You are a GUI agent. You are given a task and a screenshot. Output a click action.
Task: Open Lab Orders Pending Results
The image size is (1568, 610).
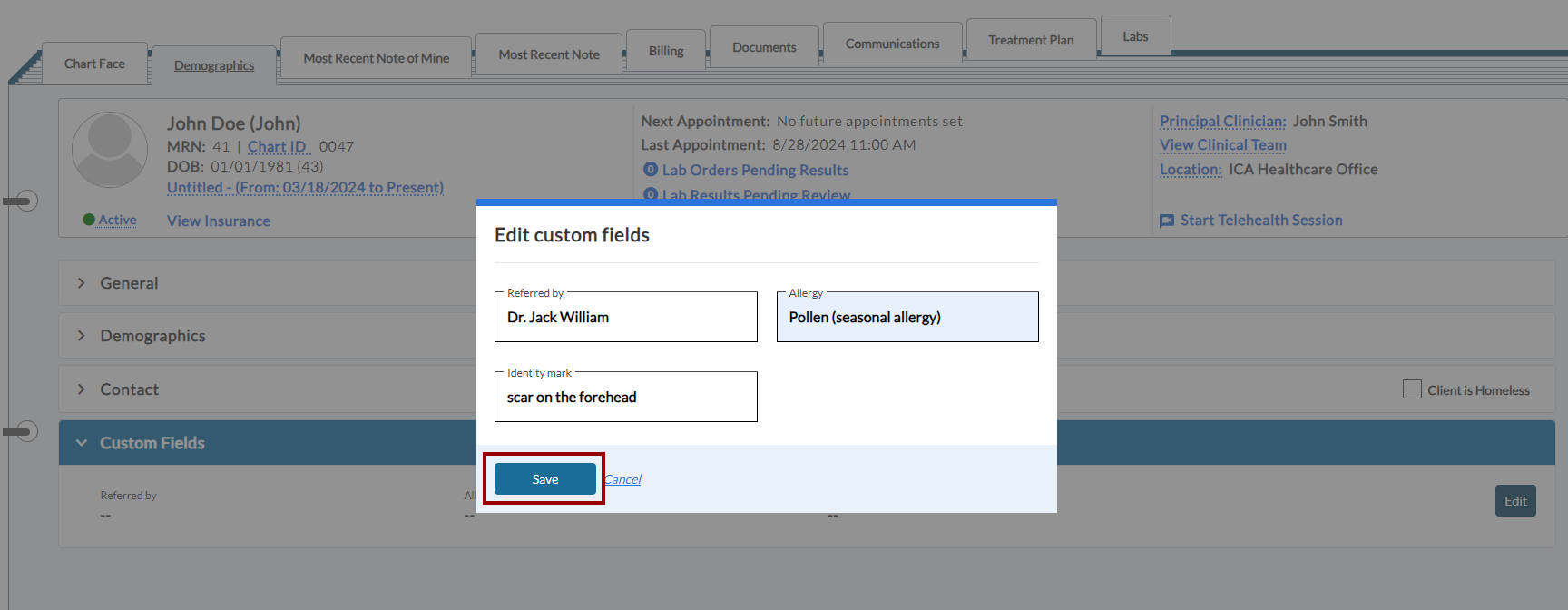pos(755,170)
